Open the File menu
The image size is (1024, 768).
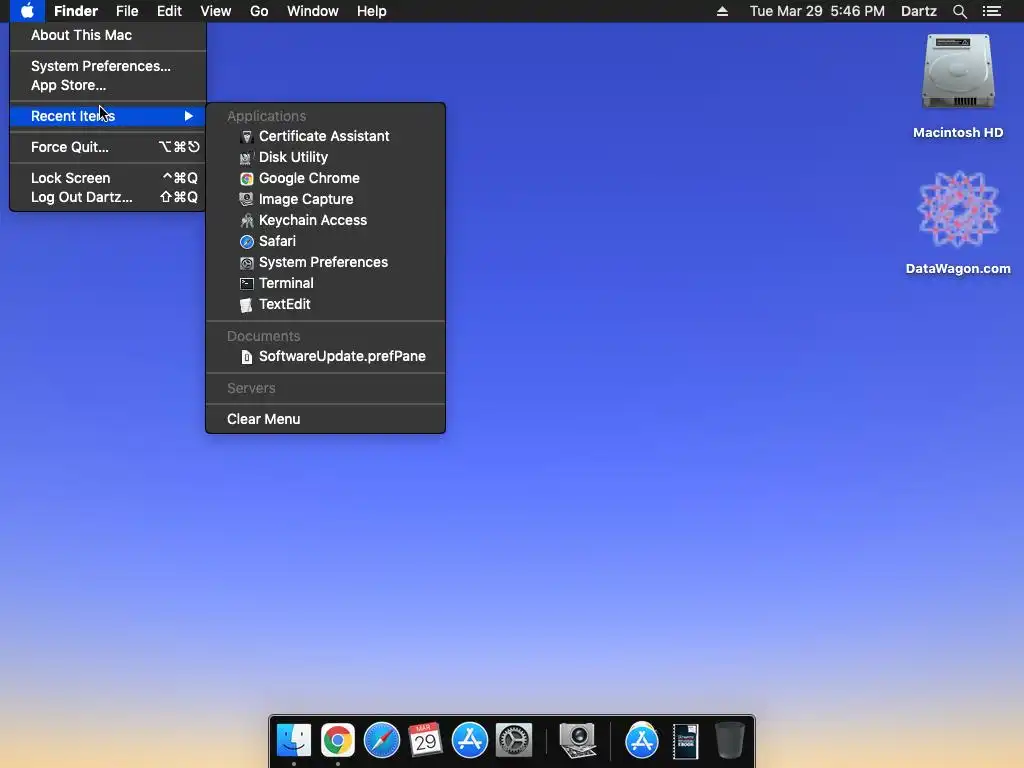127,11
